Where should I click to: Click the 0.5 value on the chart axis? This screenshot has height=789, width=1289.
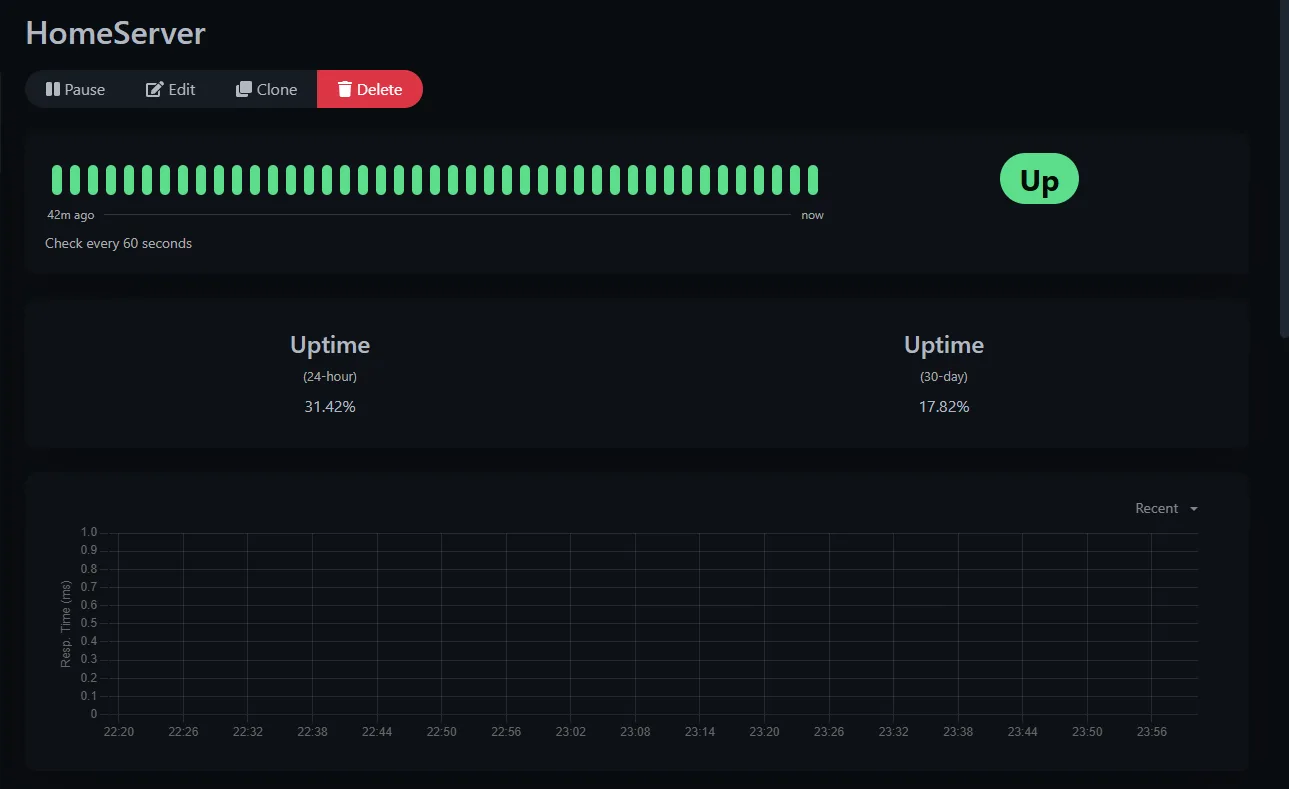(89, 623)
